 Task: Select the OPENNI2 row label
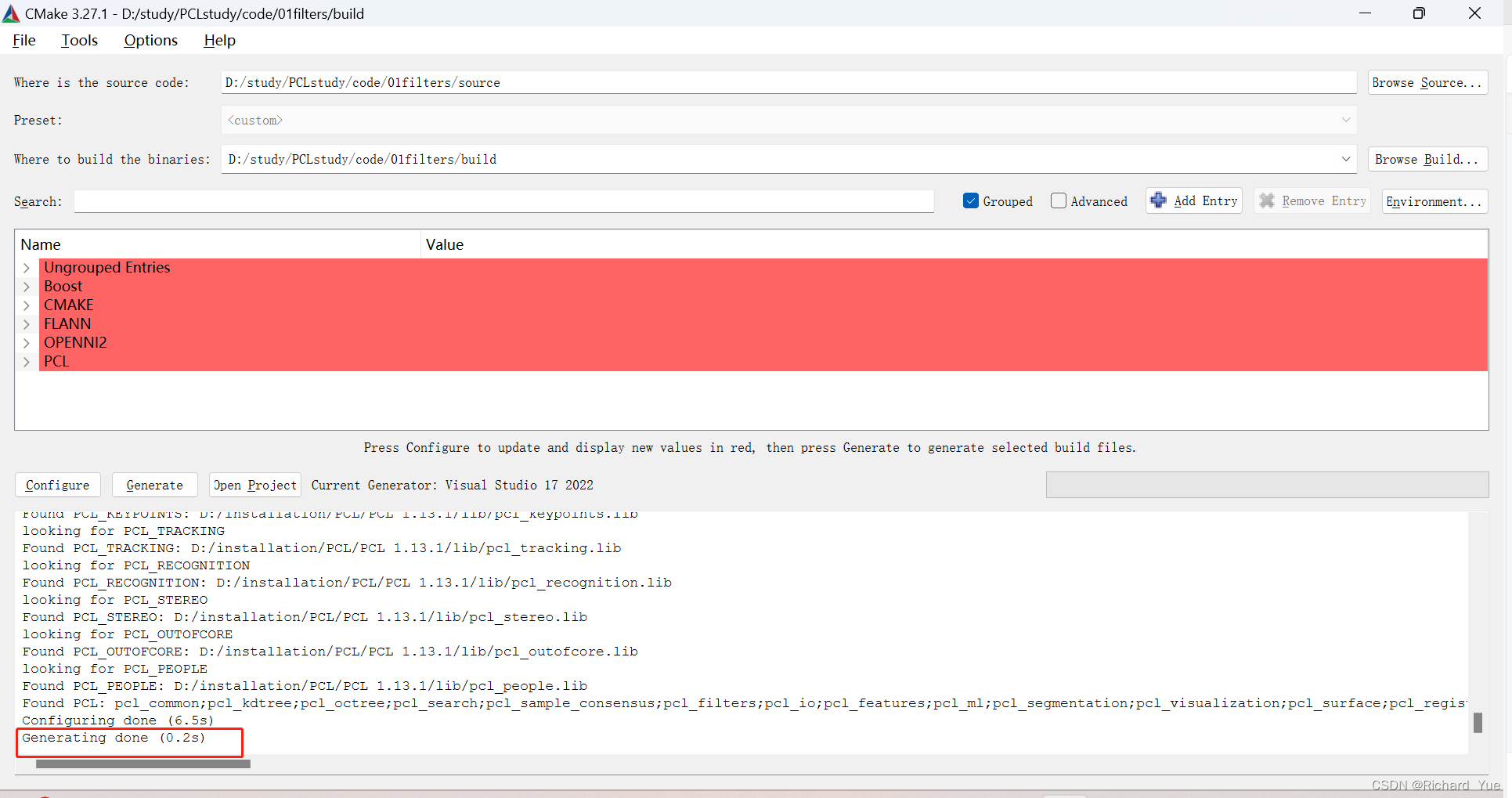click(x=75, y=343)
